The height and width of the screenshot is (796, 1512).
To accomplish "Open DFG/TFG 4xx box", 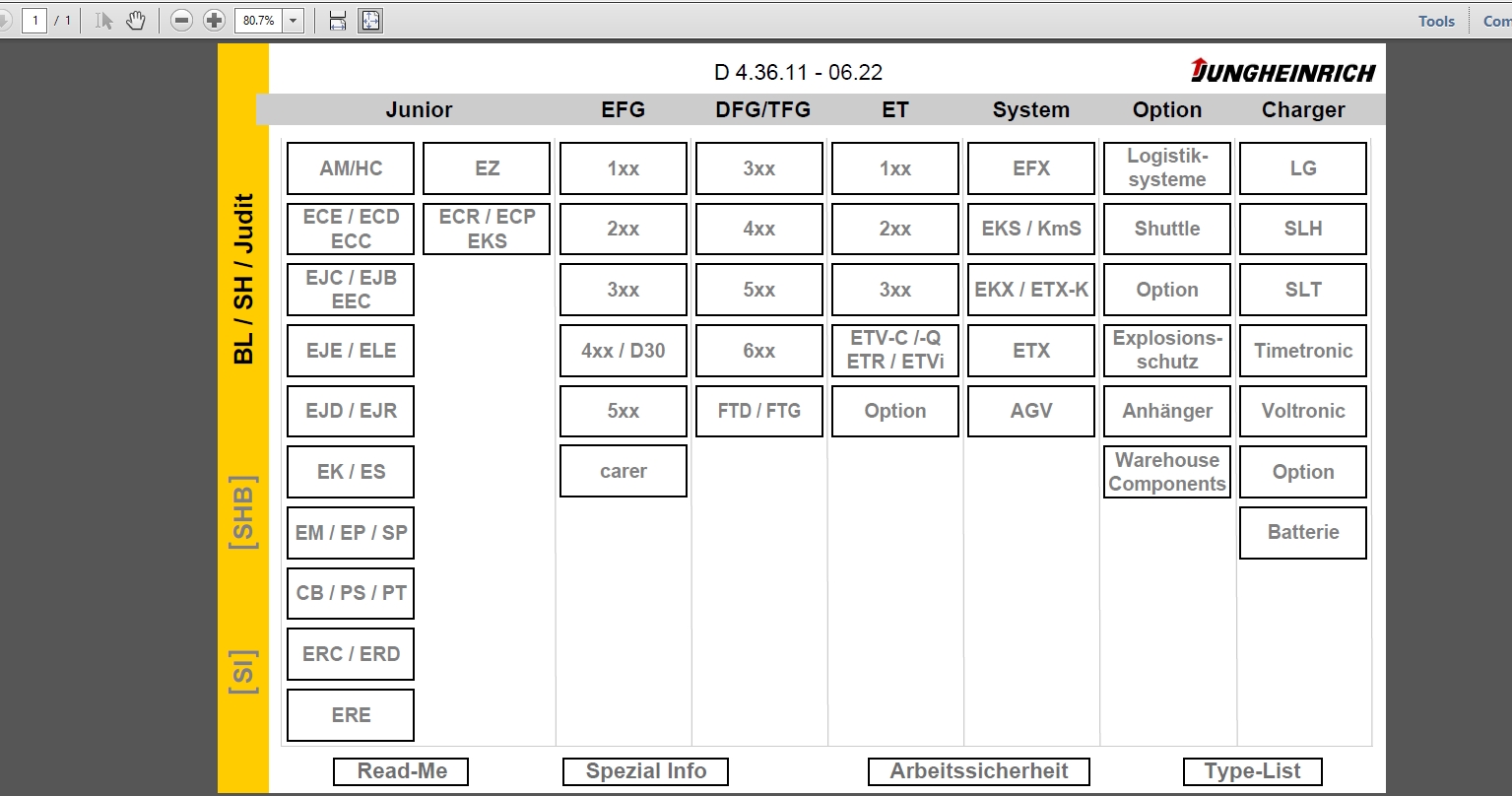I will (759, 229).
